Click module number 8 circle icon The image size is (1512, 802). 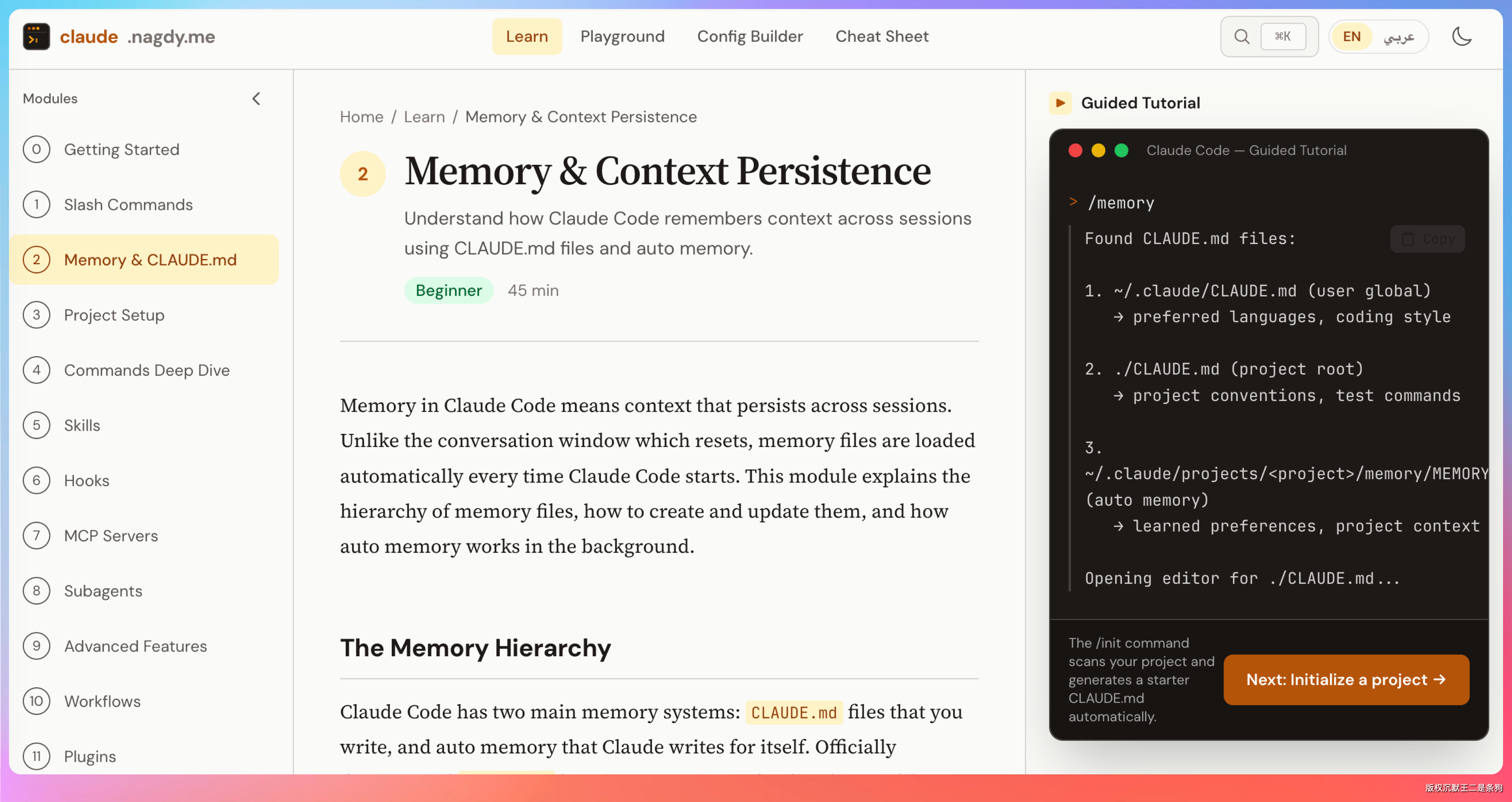pos(36,590)
